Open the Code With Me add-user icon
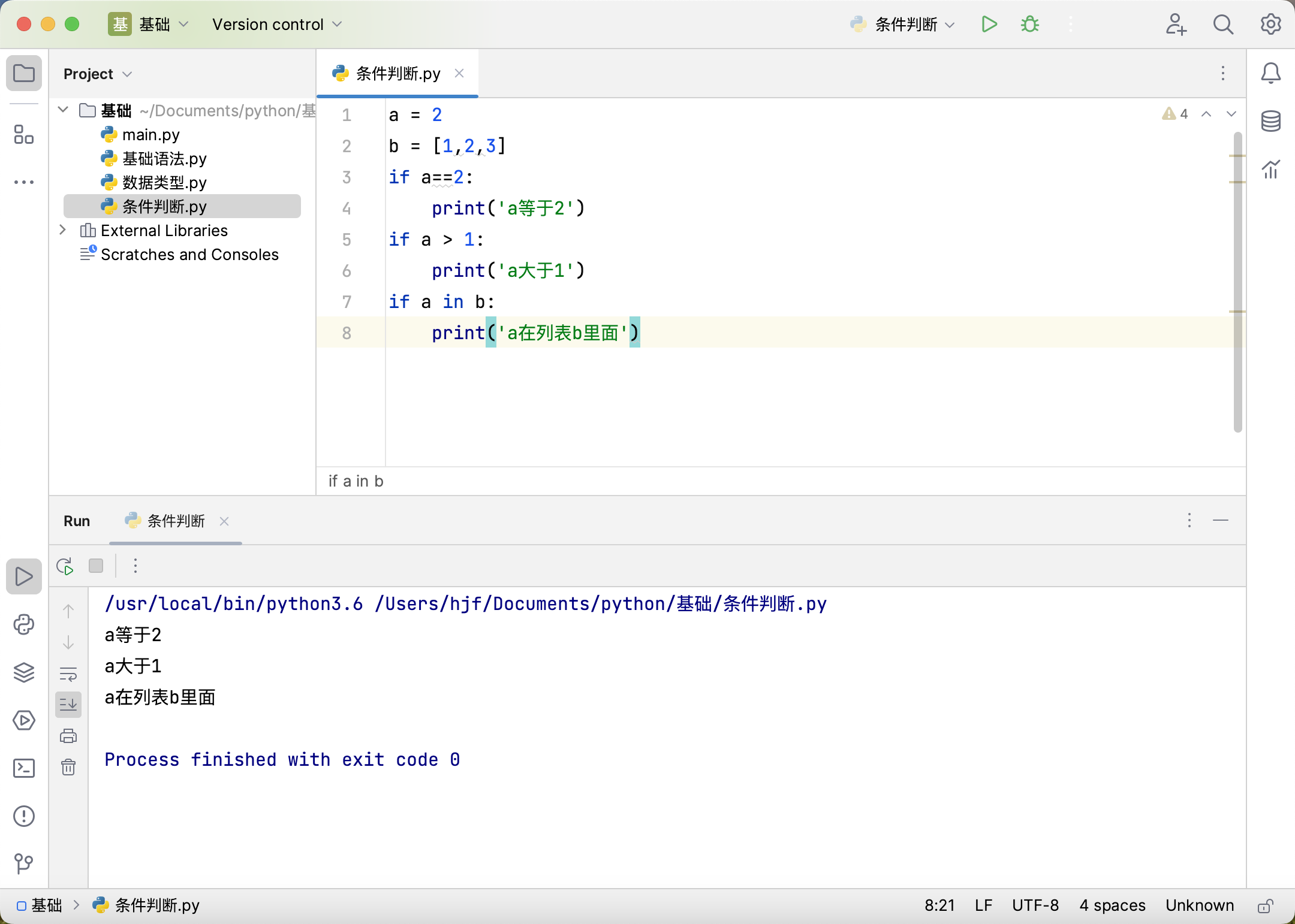Viewport: 1295px width, 924px height. 1176,24
